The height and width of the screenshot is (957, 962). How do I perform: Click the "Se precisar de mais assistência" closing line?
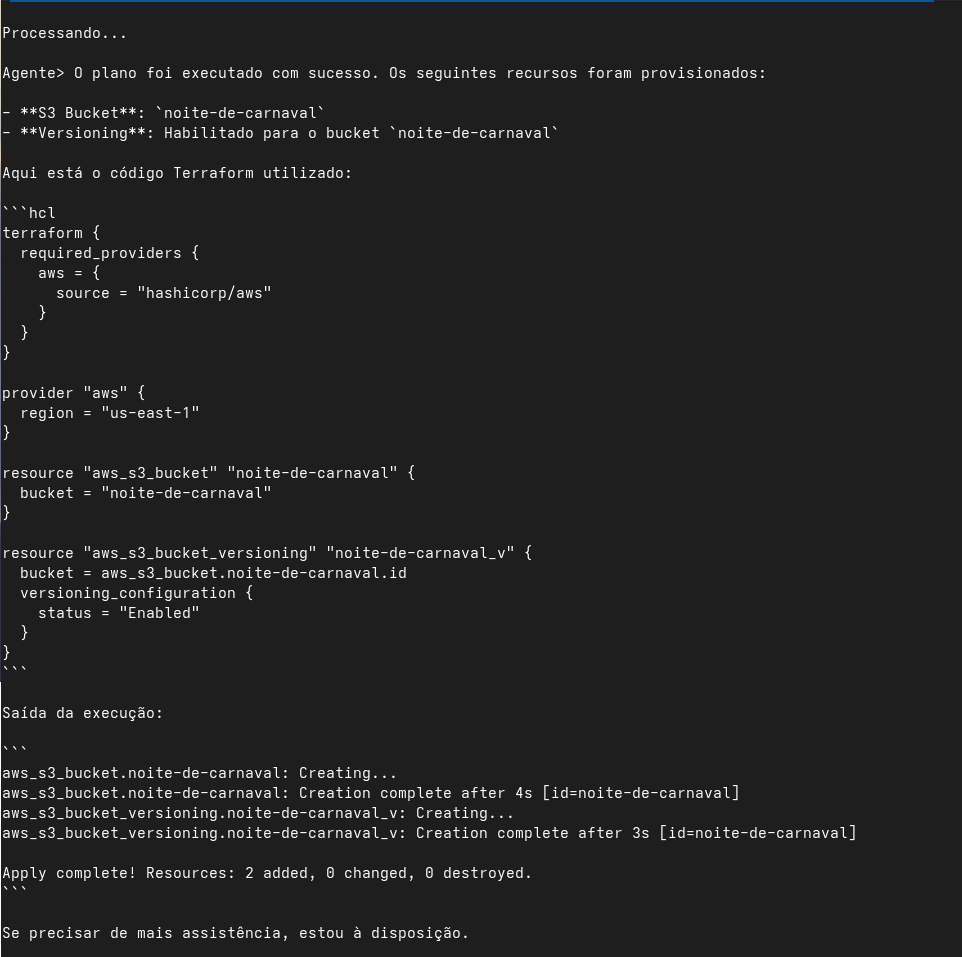click(235, 933)
